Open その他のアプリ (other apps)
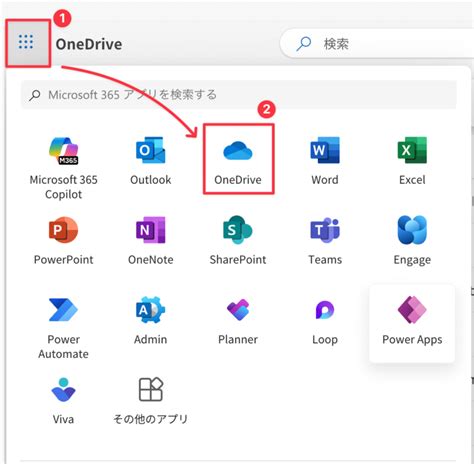 151,401
